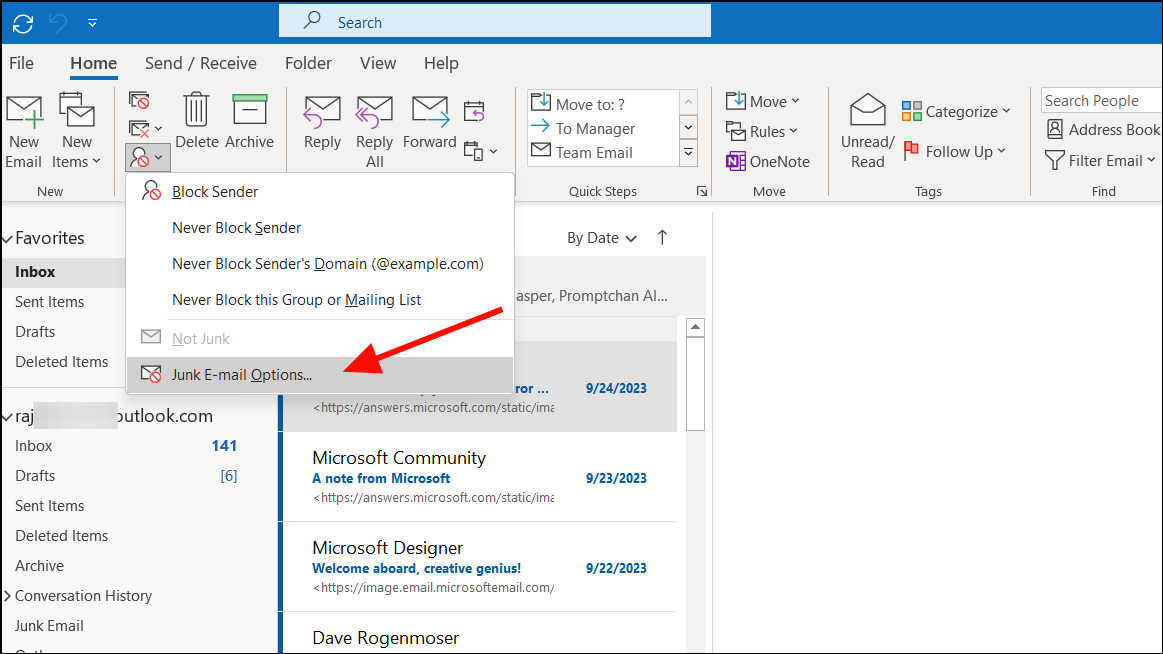
Task: Click the Undo arrow in title bar
Action: (58, 23)
